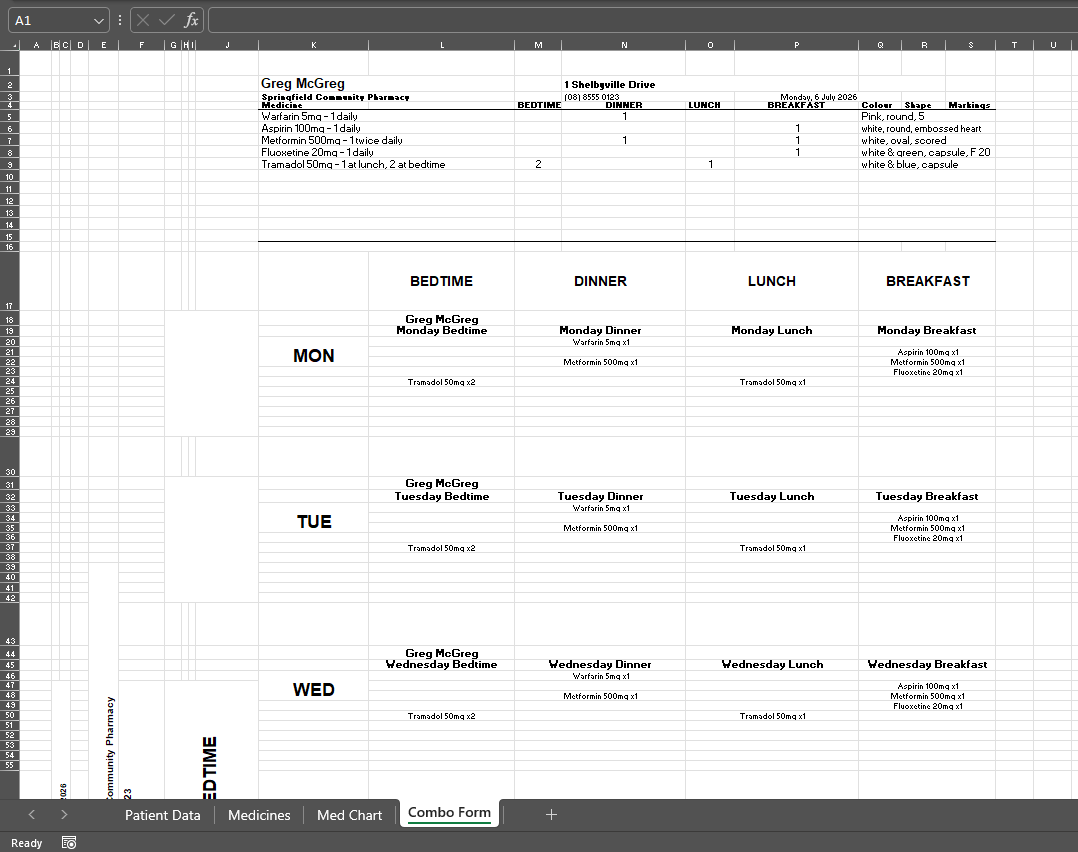Click the large BEDTIME heading cell

441,281
